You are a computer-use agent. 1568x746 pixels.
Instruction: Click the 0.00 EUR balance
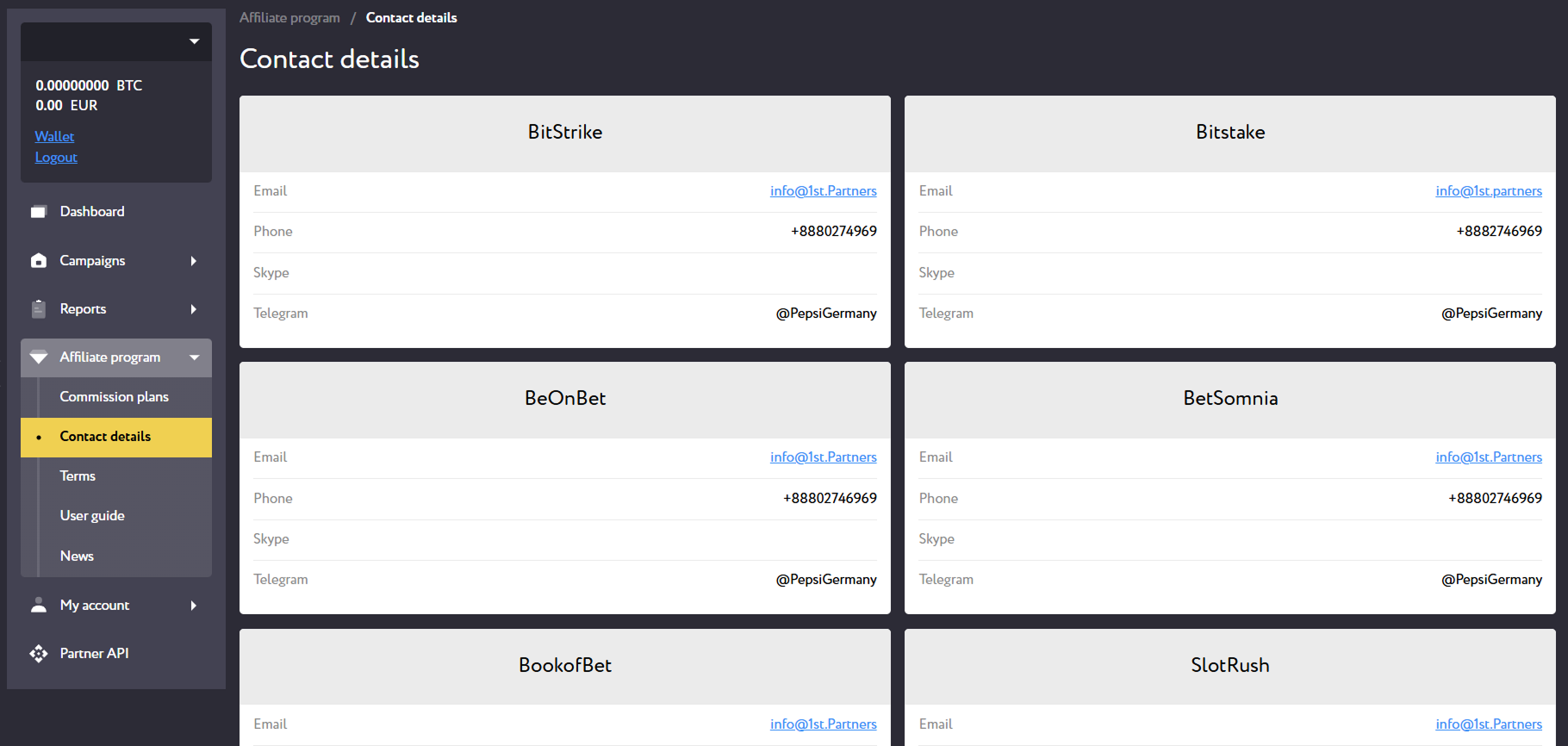(66, 106)
